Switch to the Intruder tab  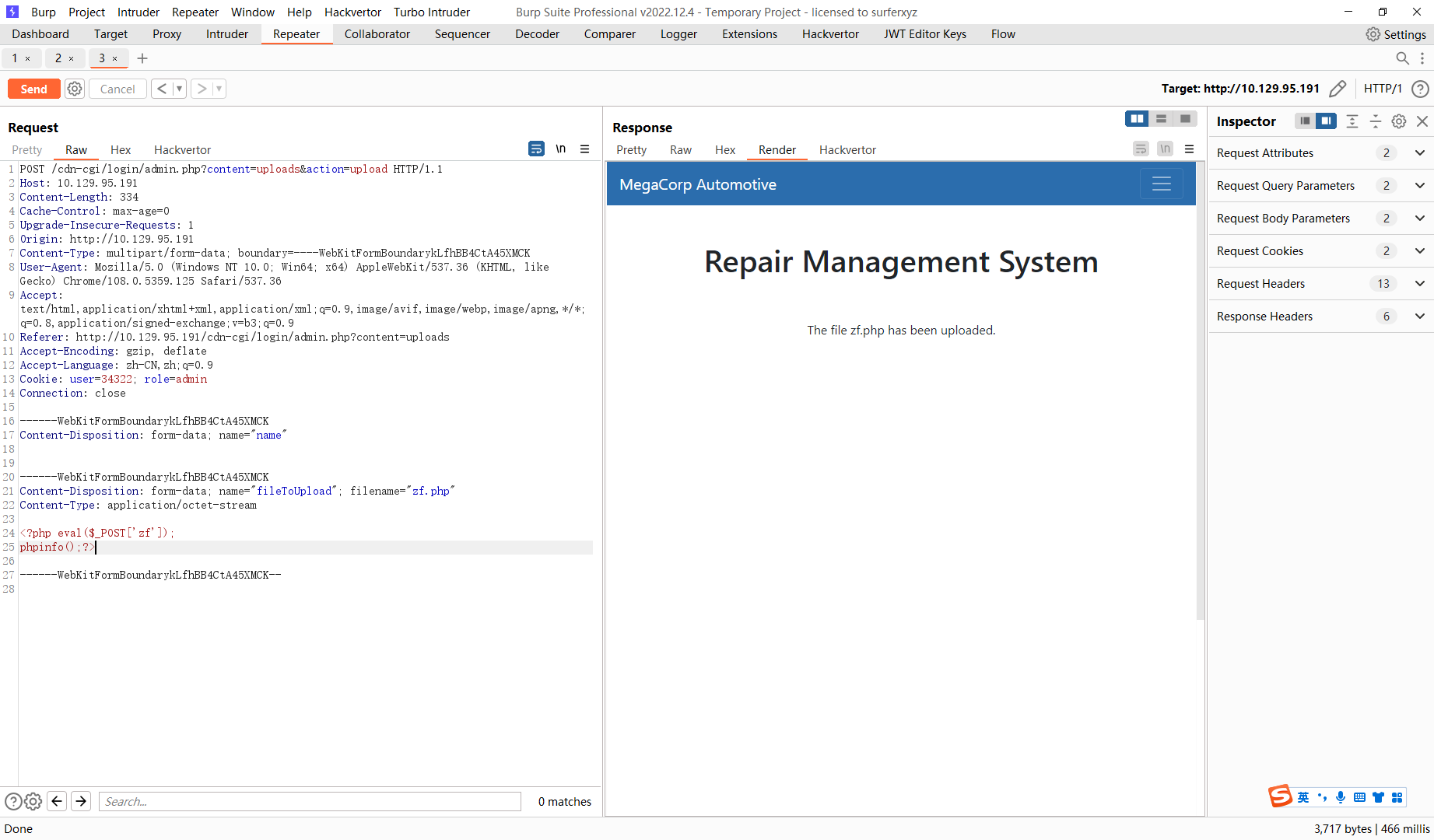(x=227, y=34)
